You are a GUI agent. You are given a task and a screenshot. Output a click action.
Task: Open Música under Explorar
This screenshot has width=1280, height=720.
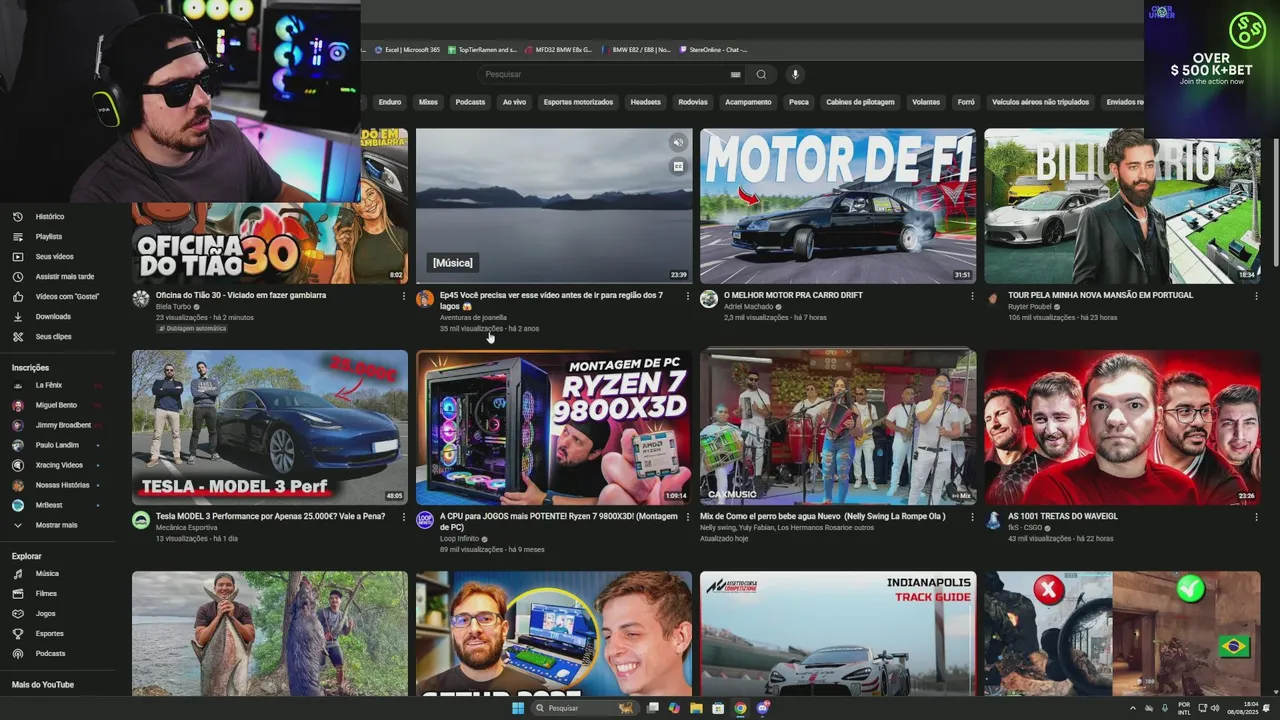coord(47,574)
